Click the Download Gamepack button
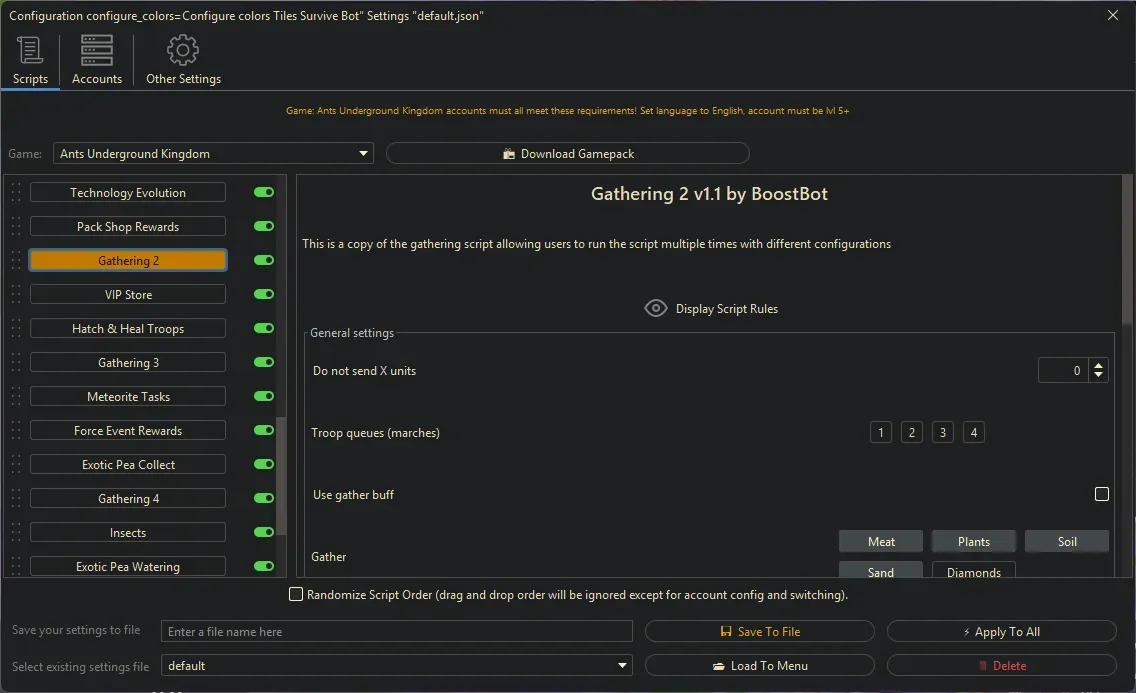The height and width of the screenshot is (693, 1136). [x=567, y=154]
